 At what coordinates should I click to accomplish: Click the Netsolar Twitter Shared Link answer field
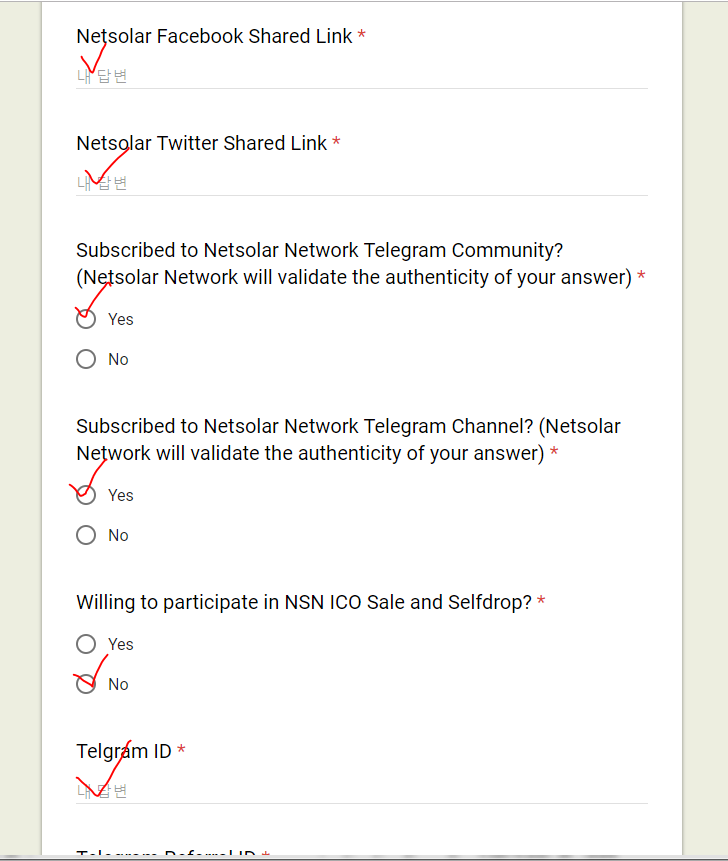(360, 183)
